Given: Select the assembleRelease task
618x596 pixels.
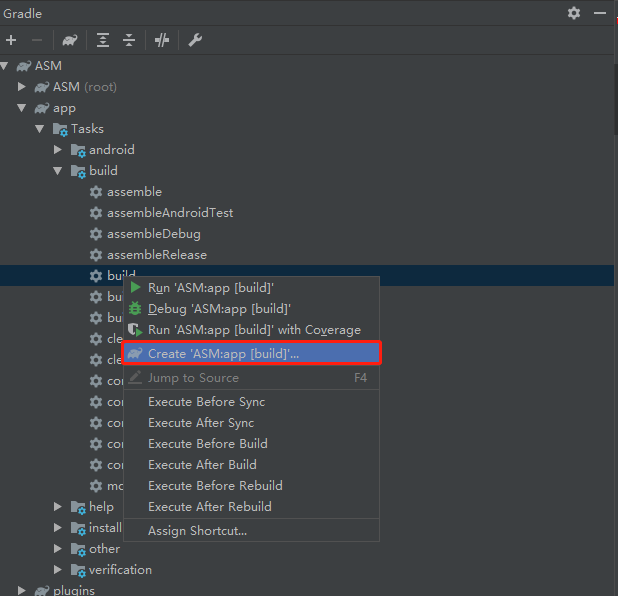Looking at the screenshot, I should (x=157, y=255).
